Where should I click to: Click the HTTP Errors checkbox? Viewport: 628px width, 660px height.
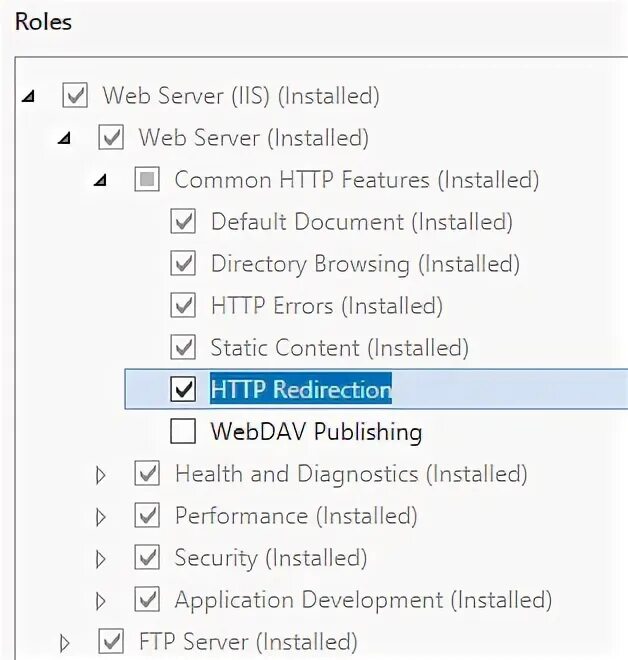(x=183, y=305)
